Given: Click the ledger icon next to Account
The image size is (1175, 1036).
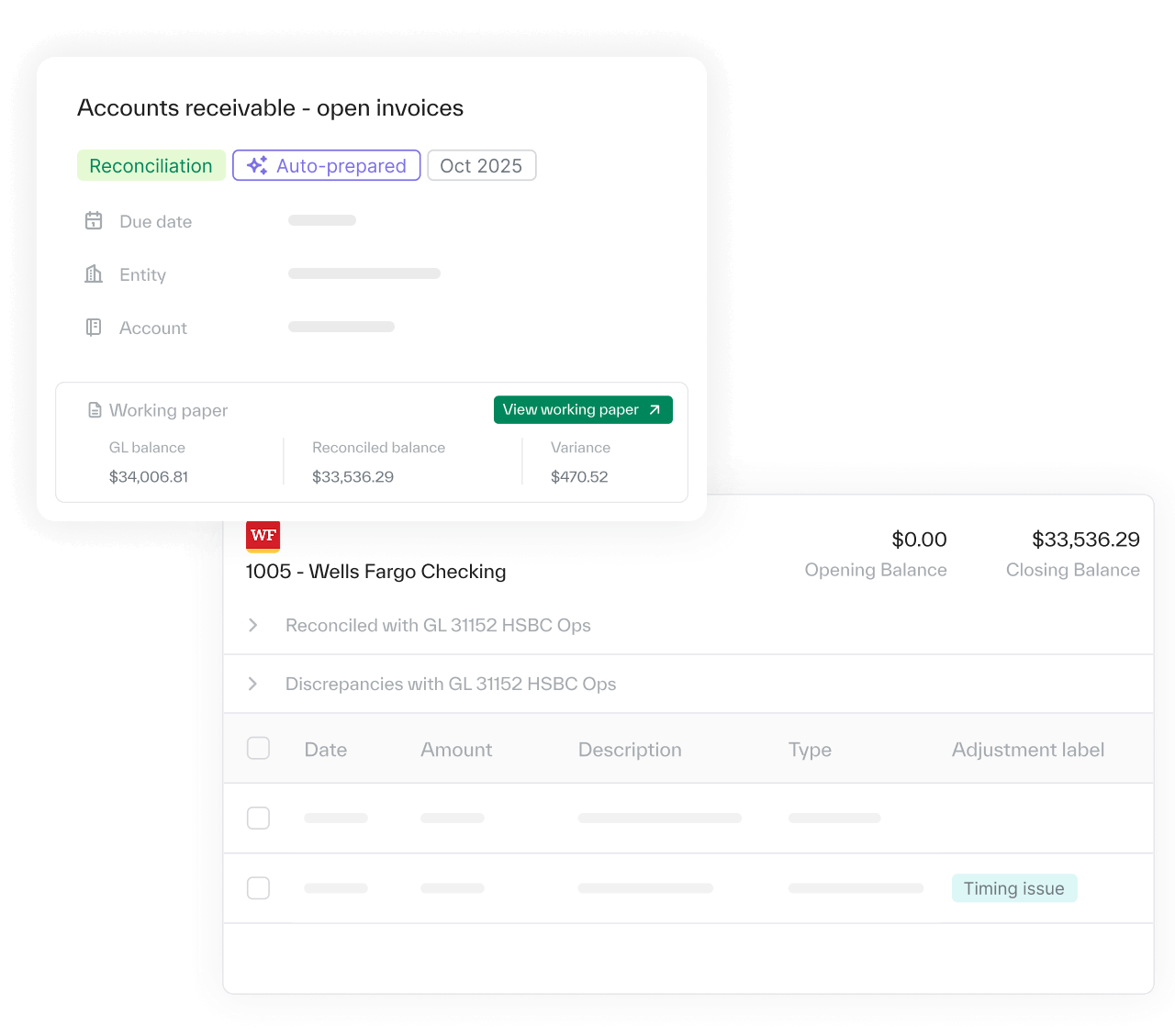Looking at the screenshot, I should 94,328.
